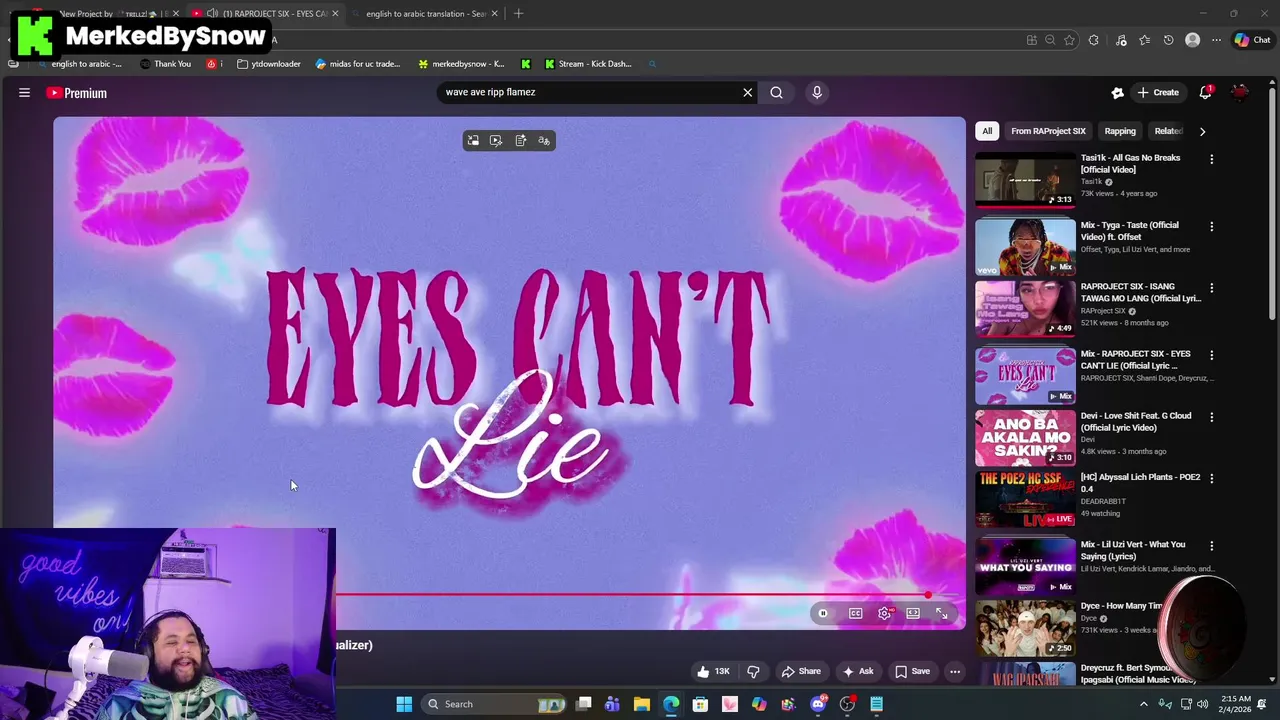1280x720 pixels.
Task: Open merkedbysnow Kick bookmark
Action: click(461, 64)
